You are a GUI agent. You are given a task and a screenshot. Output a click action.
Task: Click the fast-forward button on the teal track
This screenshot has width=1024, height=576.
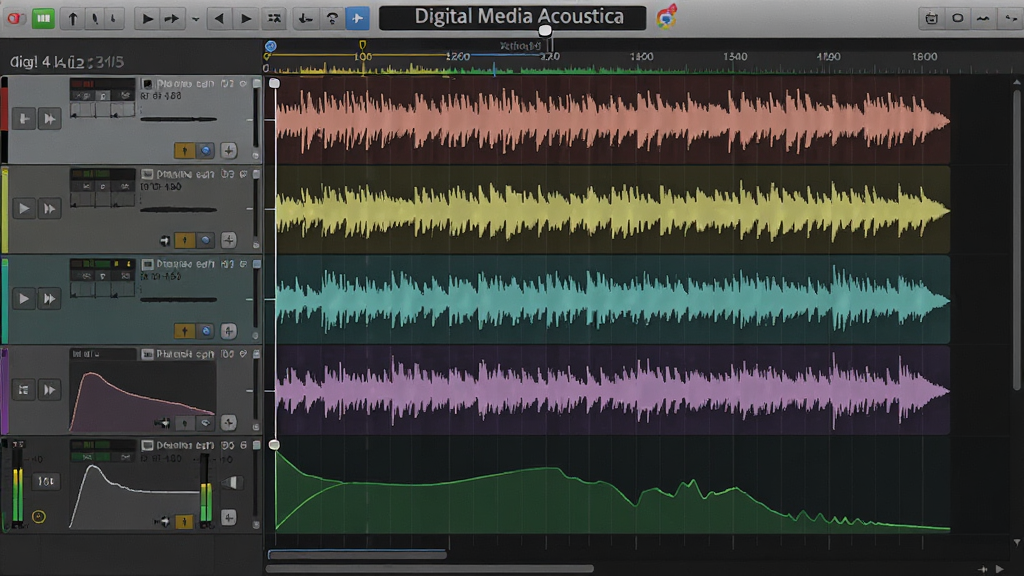click(x=49, y=298)
